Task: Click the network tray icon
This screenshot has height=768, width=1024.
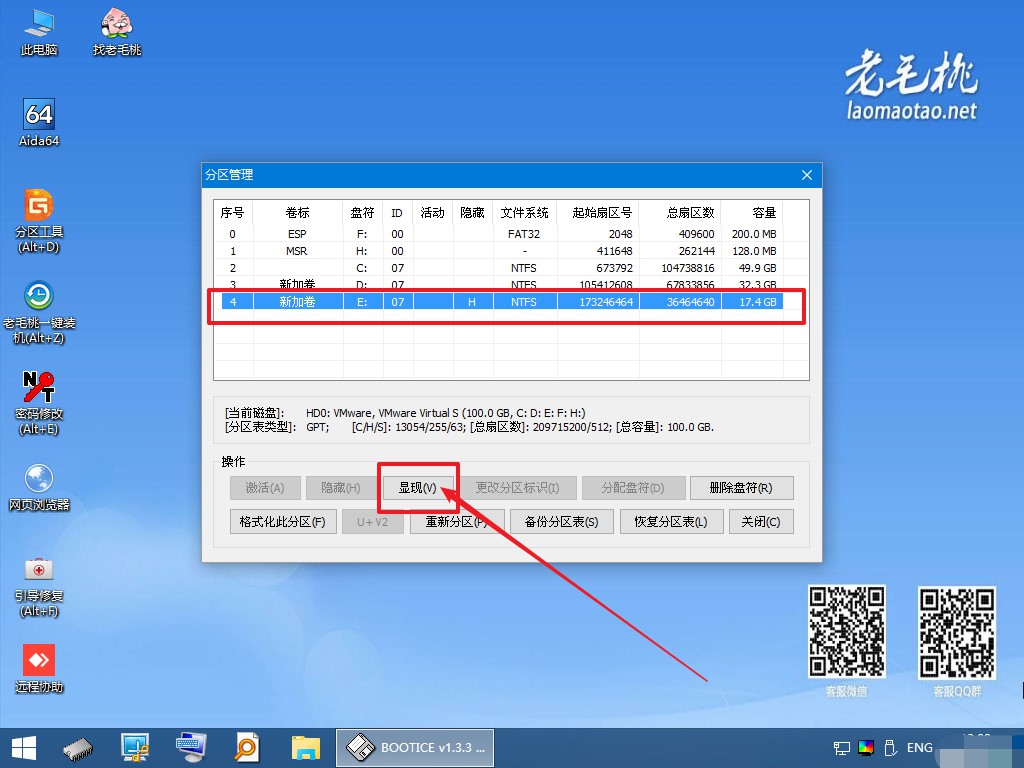Action: click(842, 748)
